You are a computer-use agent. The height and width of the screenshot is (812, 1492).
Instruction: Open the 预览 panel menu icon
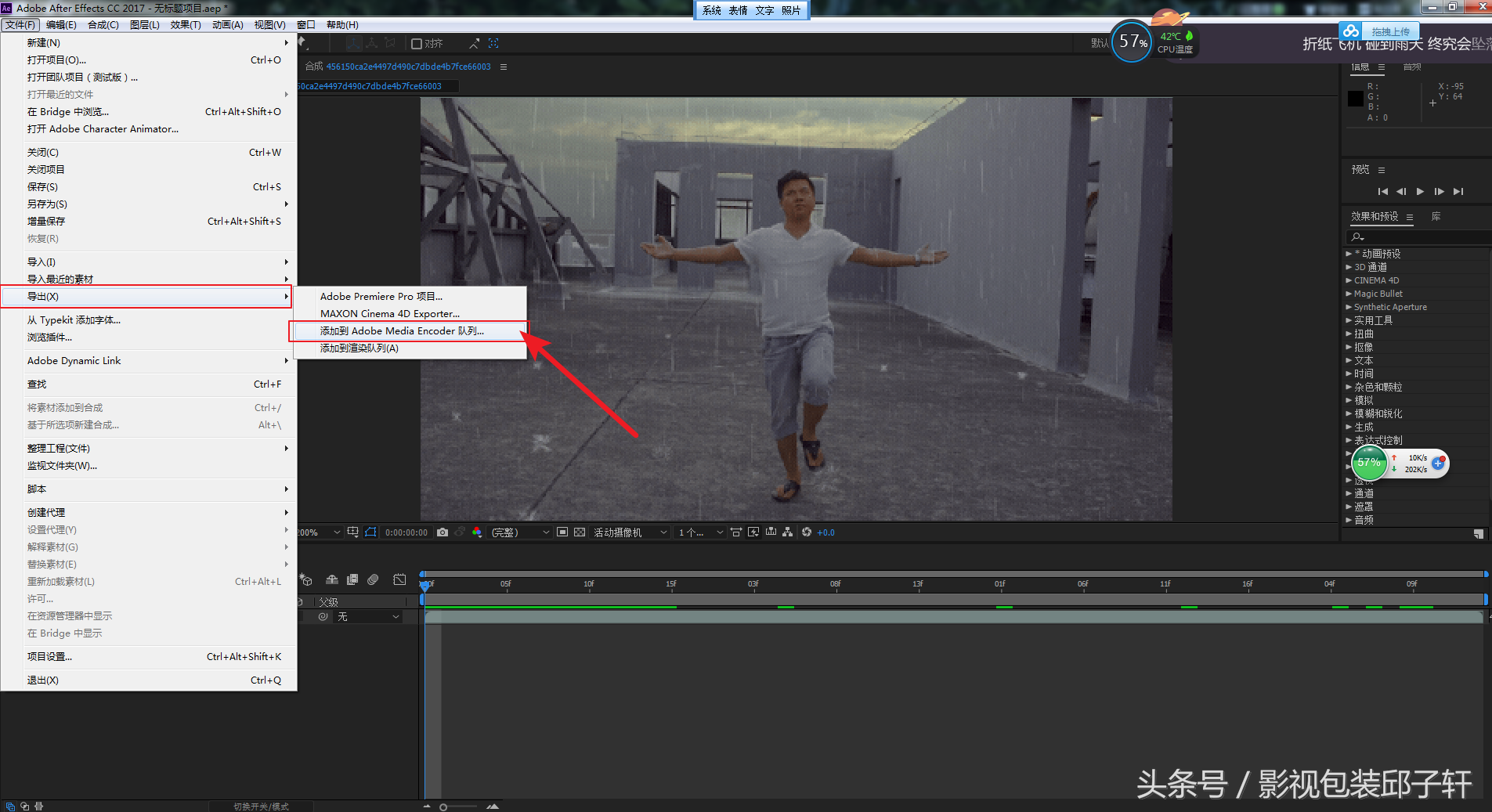1382,170
